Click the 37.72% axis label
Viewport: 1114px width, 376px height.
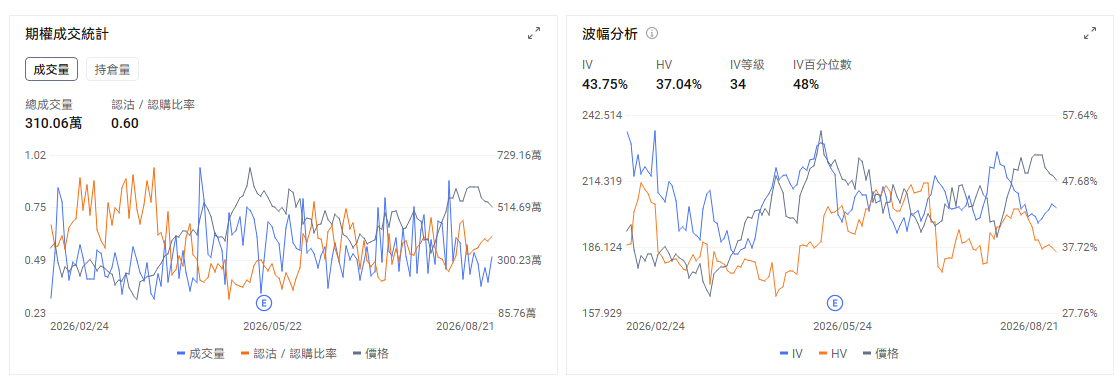[x=1081, y=247]
